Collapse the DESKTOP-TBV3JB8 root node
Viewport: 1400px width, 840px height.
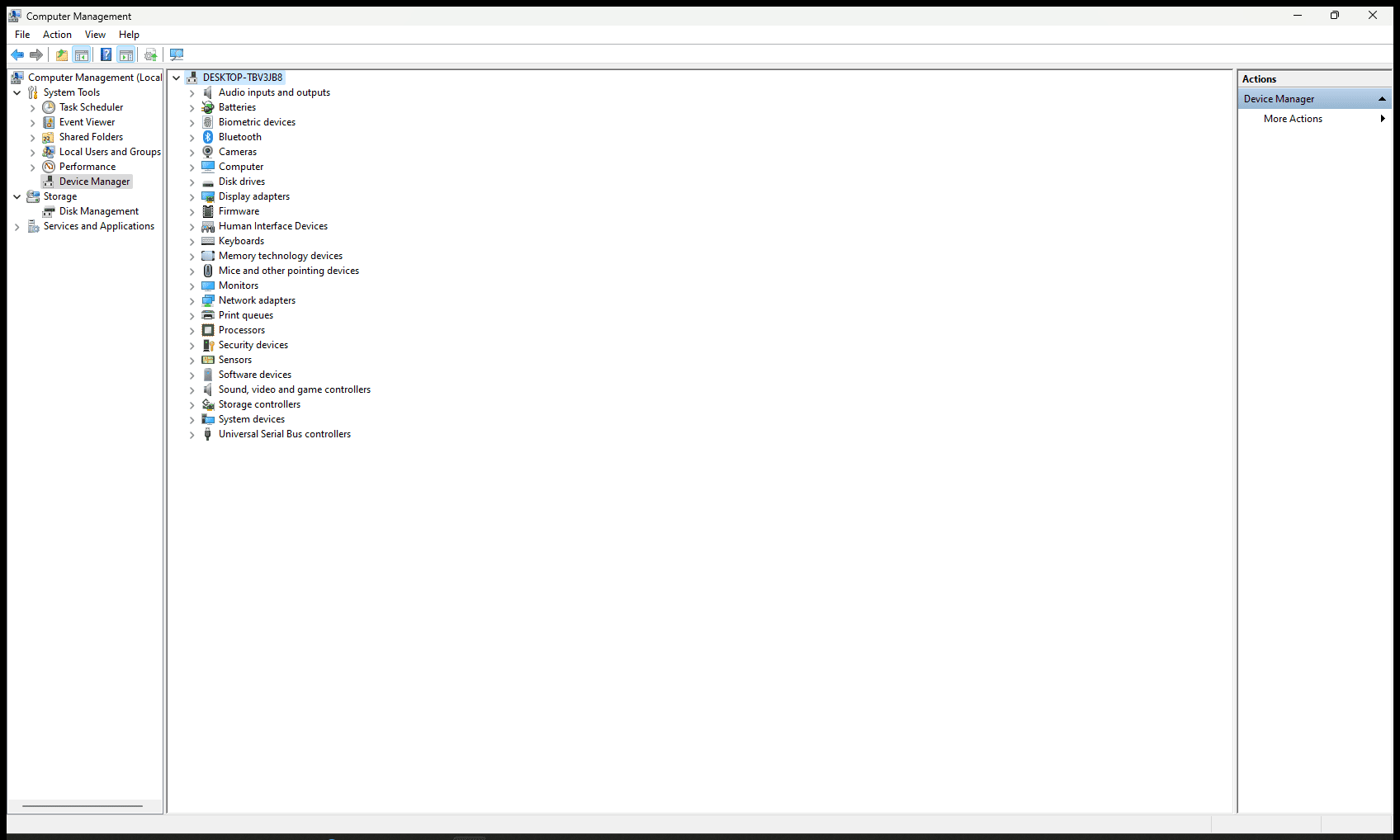pyautogui.click(x=176, y=78)
